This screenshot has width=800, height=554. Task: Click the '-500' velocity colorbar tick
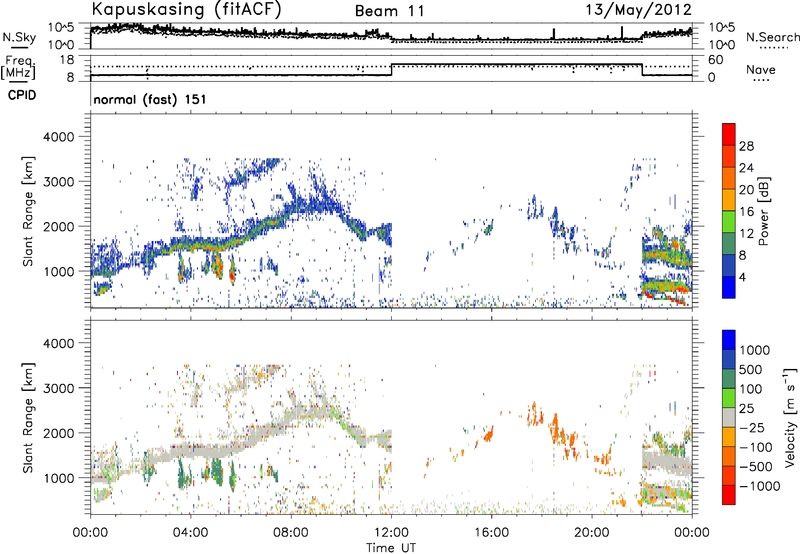756,466
